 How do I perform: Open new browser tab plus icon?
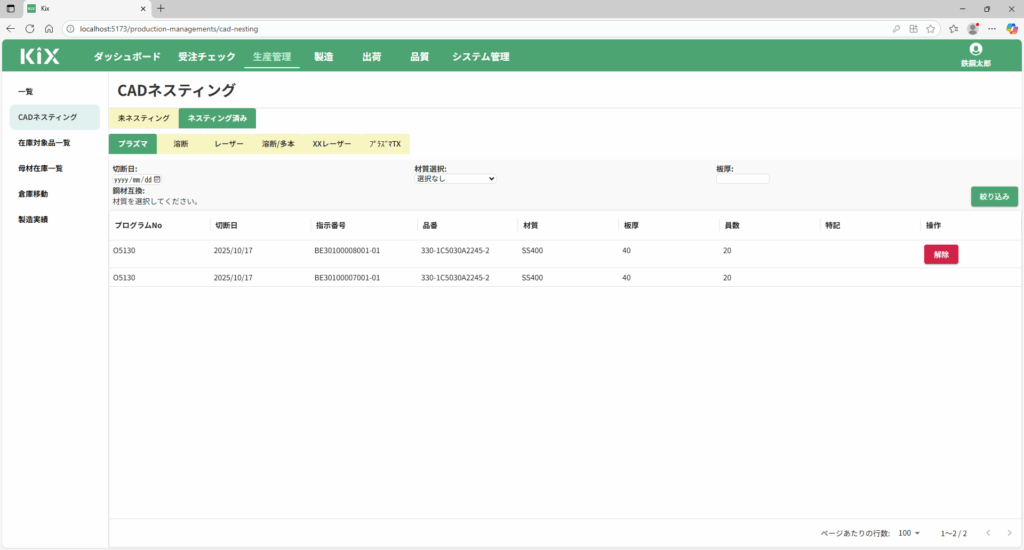(161, 8)
